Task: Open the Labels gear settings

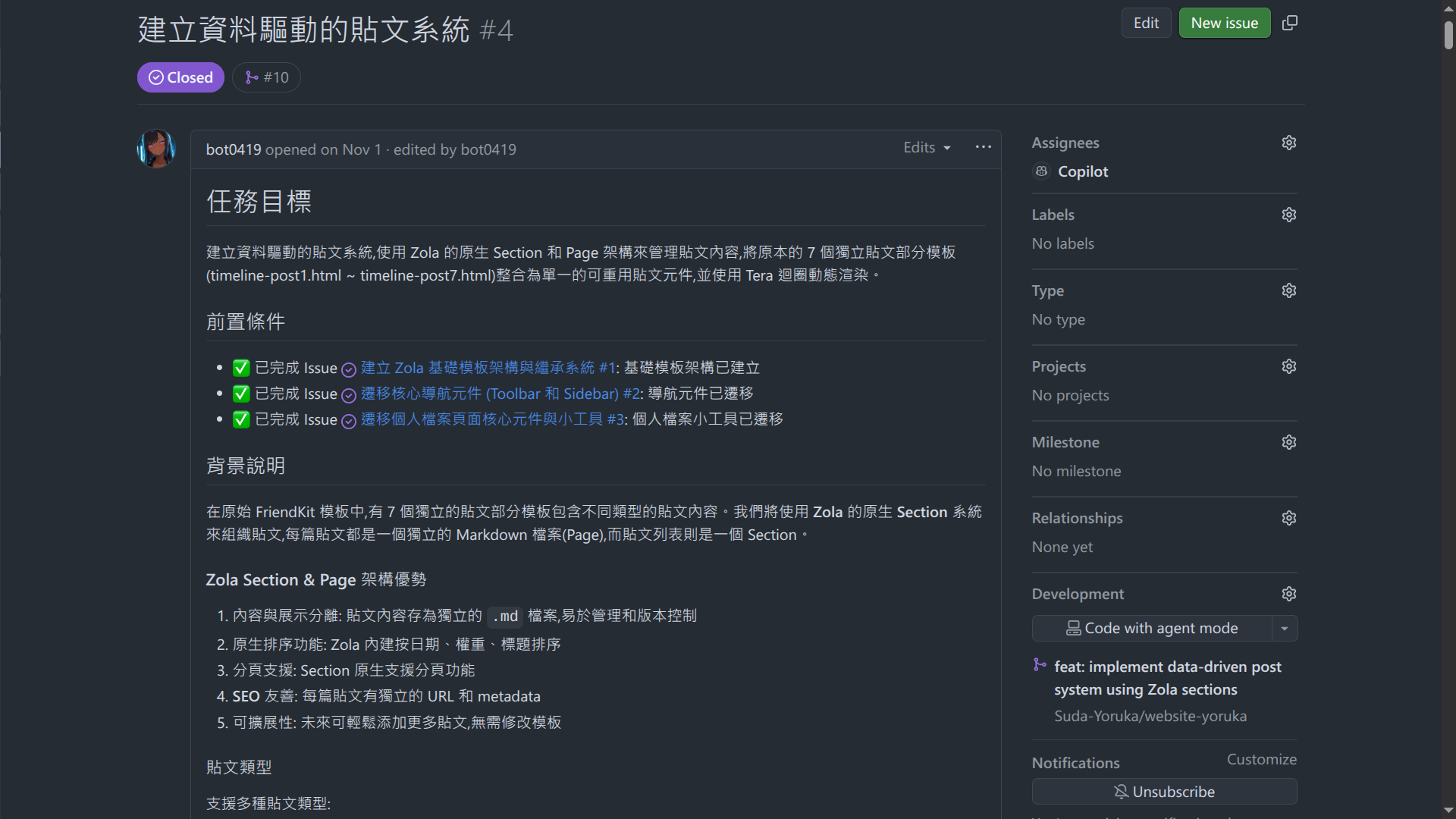Action: (x=1288, y=215)
